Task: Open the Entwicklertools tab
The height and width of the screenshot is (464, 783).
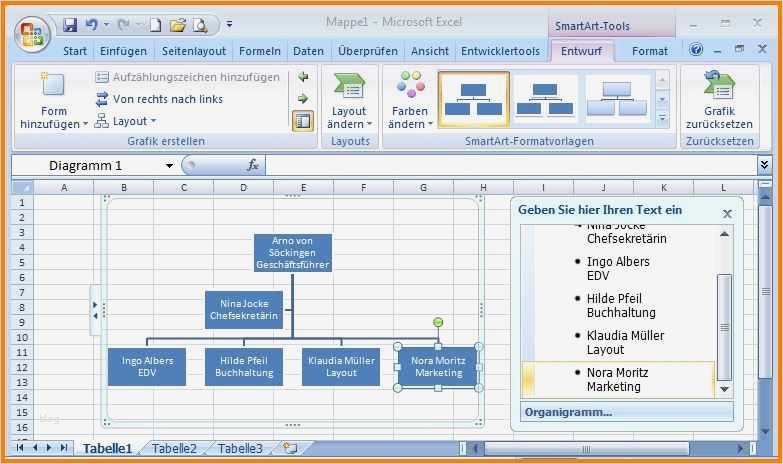Action: point(500,51)
